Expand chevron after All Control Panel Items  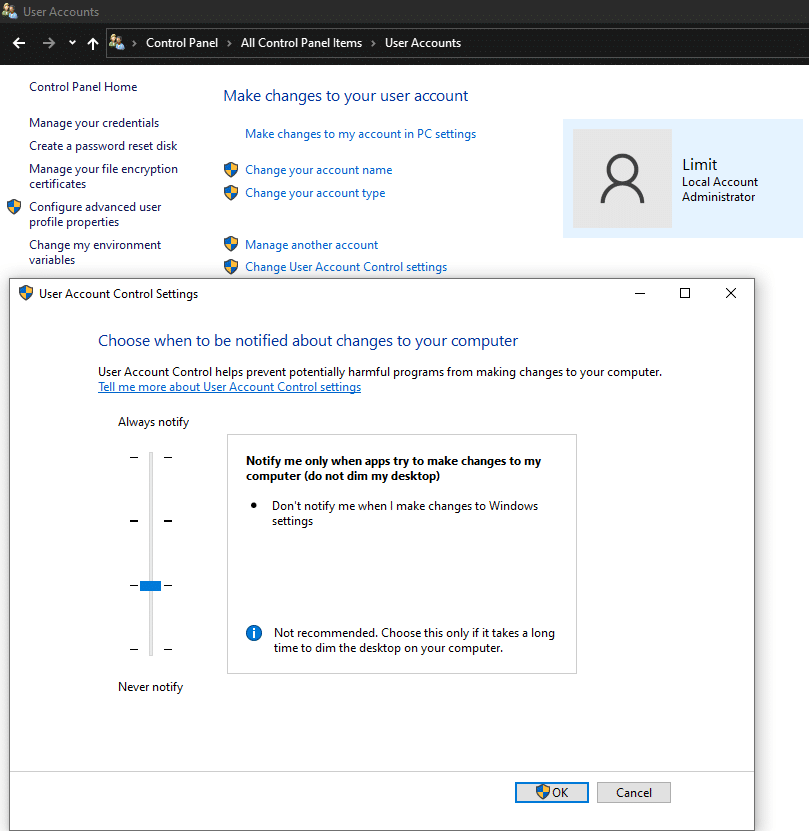pyautogui.click(x=373, y=43)
